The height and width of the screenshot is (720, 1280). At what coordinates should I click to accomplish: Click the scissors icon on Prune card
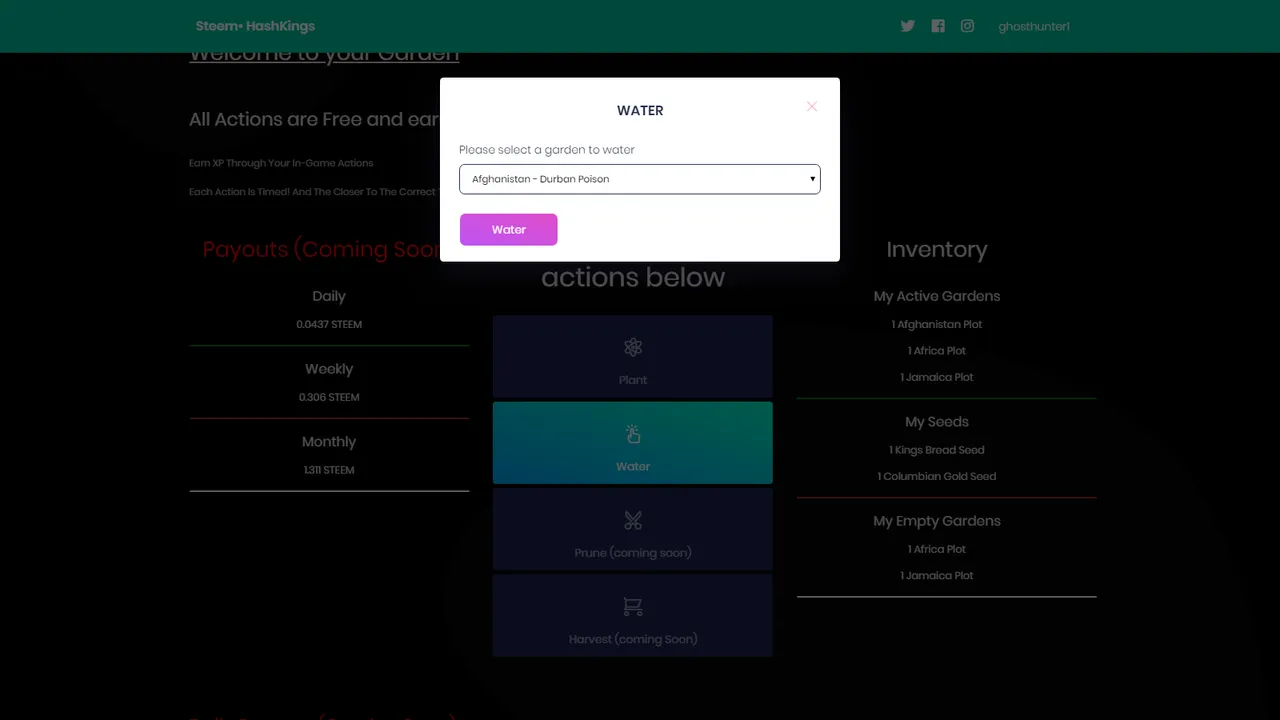click(x=633, y=520)
